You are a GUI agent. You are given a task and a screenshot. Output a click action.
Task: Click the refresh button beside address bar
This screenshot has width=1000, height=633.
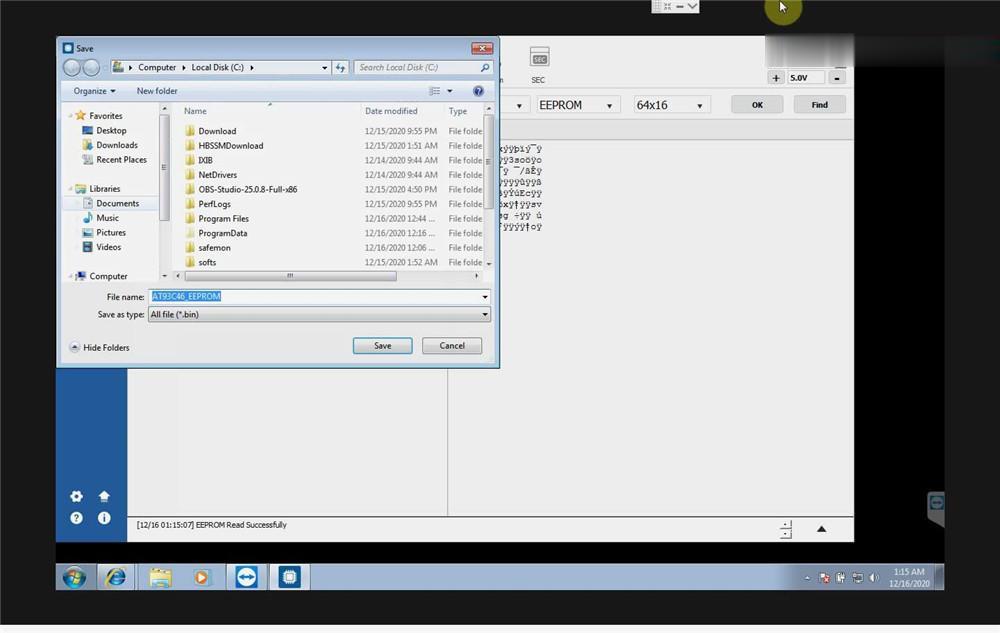pos(341,68)
